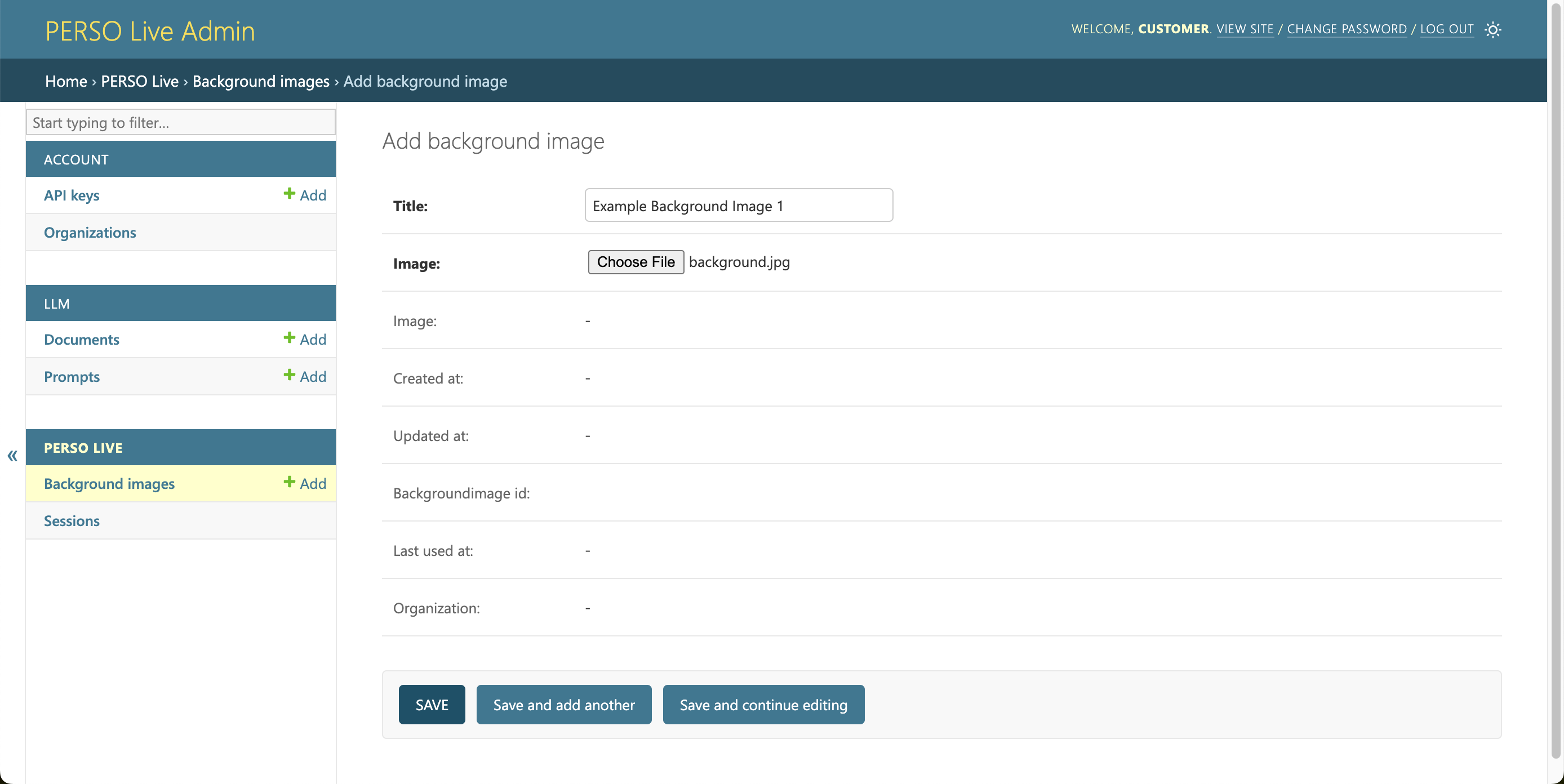Toggle the light/dark theme sun icon
The width and height of the screenshot is (1564, 784).
1494,29
